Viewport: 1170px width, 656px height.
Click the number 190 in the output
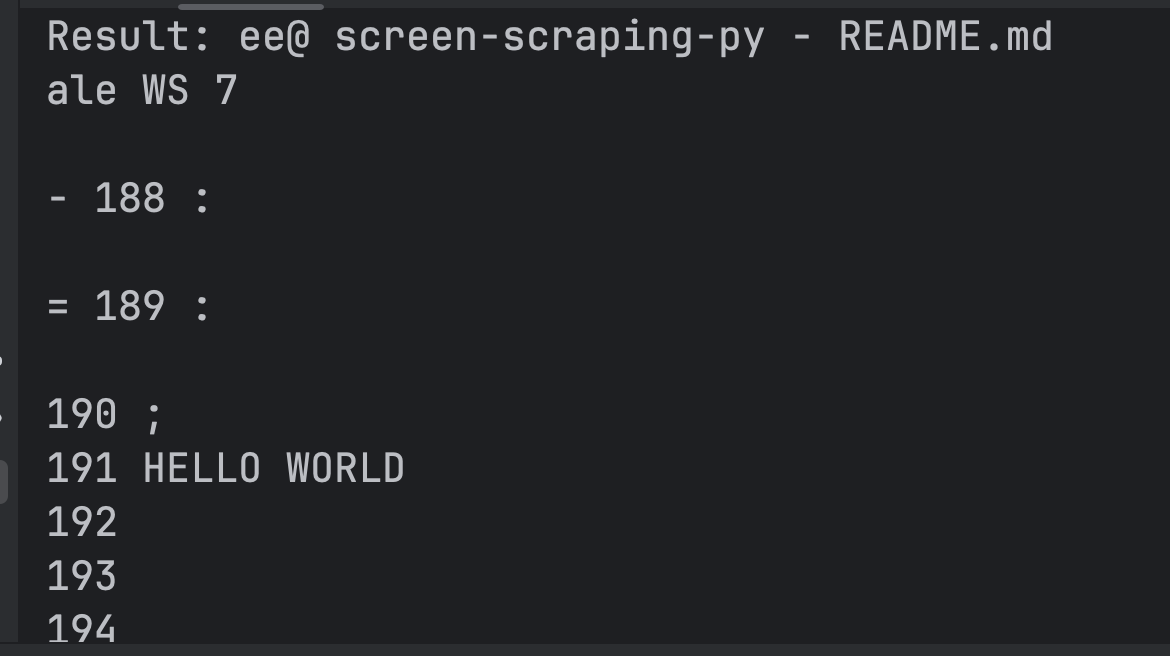point(82,414)
